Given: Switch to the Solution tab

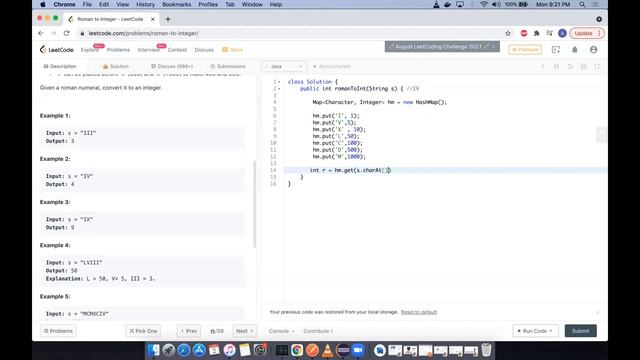Looking at the screenshot, I should 116,66.
